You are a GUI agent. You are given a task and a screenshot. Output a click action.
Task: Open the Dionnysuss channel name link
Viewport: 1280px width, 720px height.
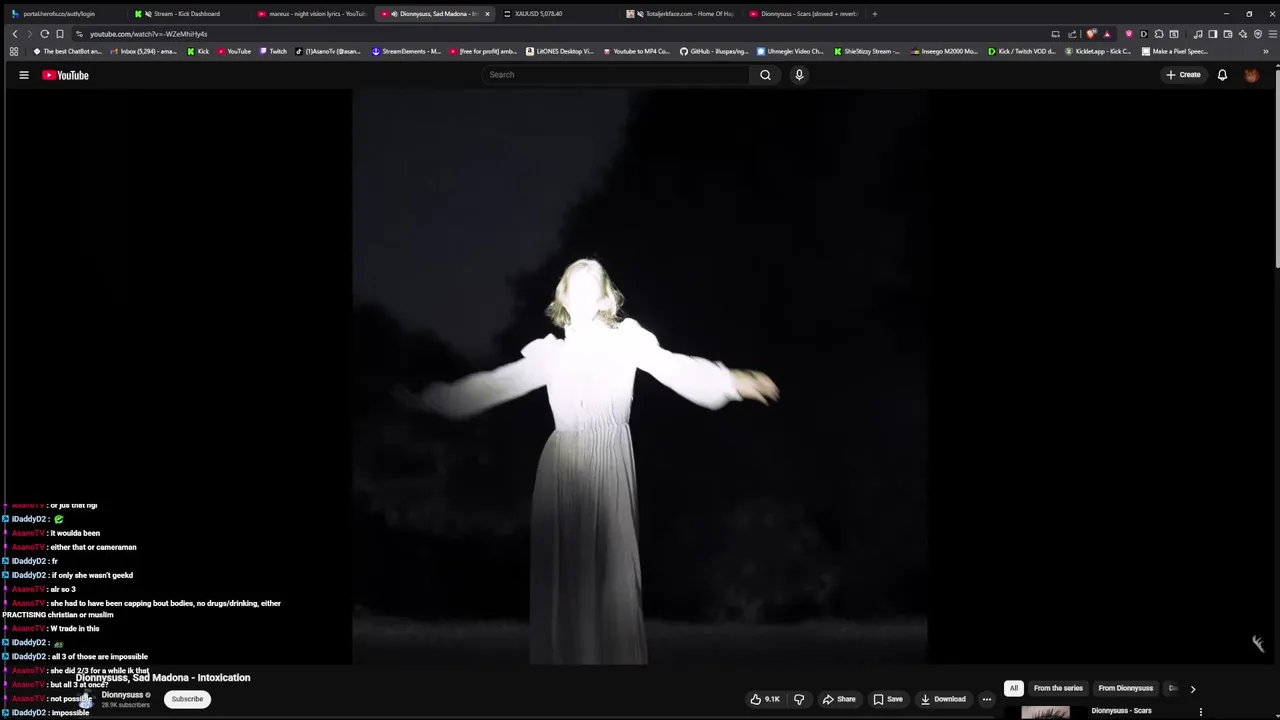point(122,695)
